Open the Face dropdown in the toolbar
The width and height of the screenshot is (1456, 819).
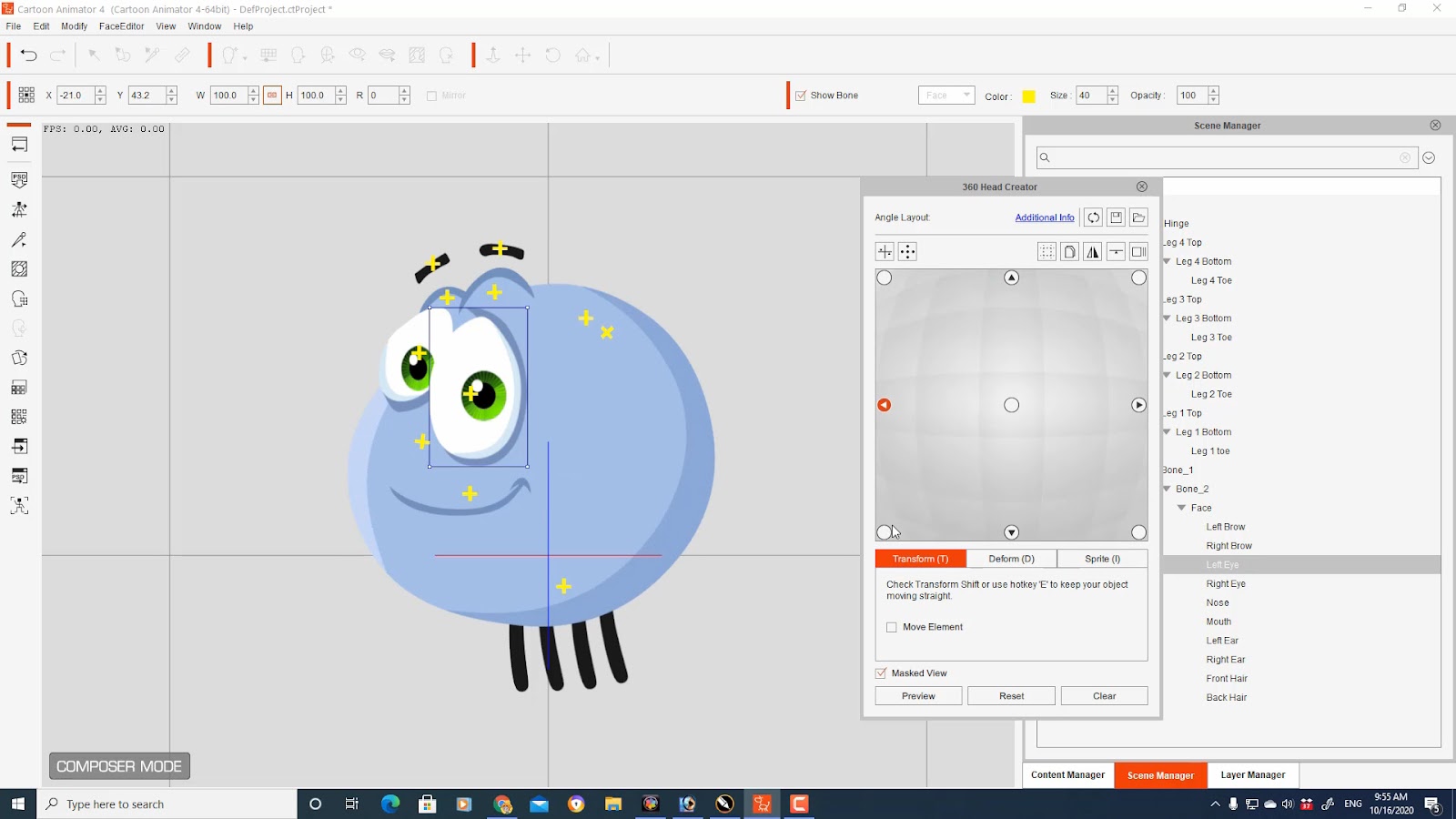[x=946, y=96]
